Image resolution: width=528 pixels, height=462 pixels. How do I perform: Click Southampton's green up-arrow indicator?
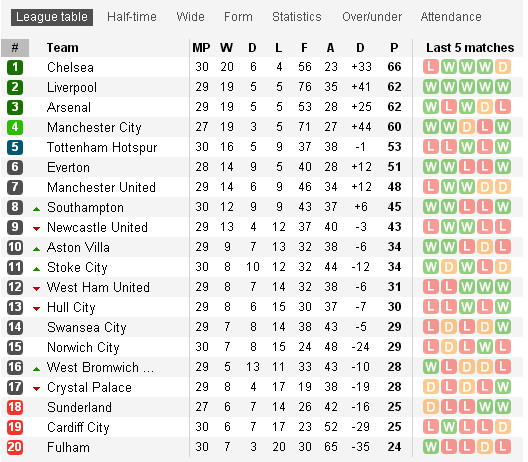tap(36, 209)
